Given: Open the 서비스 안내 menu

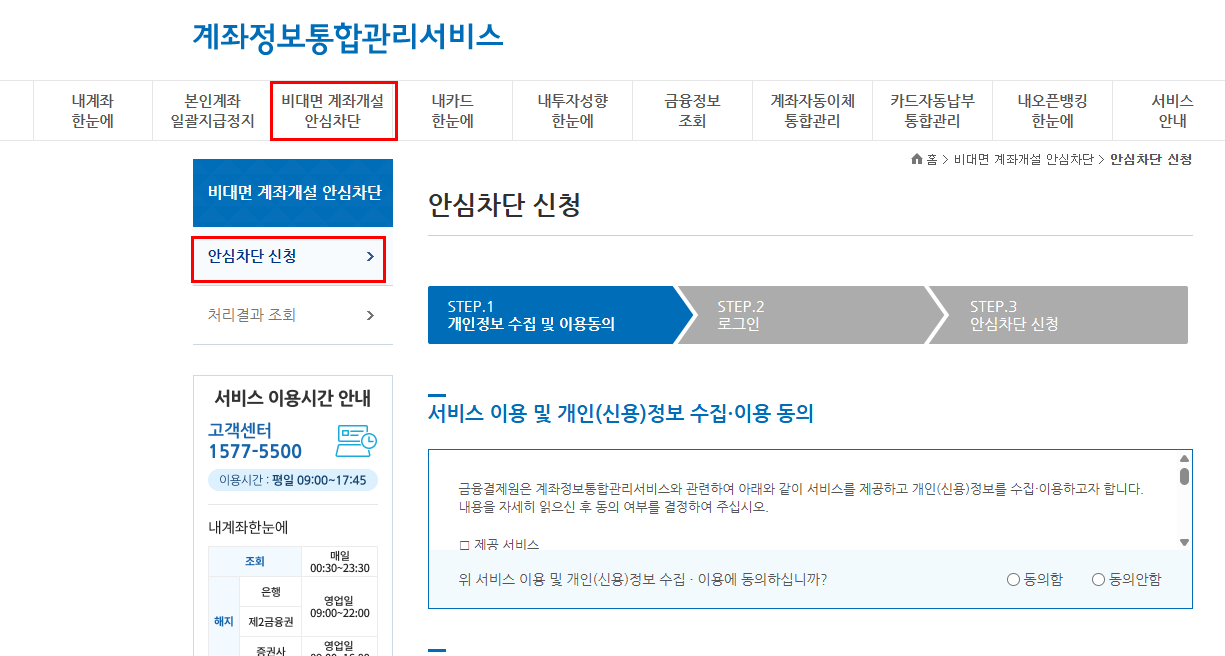Looking at the screenshot, I should [x=1172, y=110].
